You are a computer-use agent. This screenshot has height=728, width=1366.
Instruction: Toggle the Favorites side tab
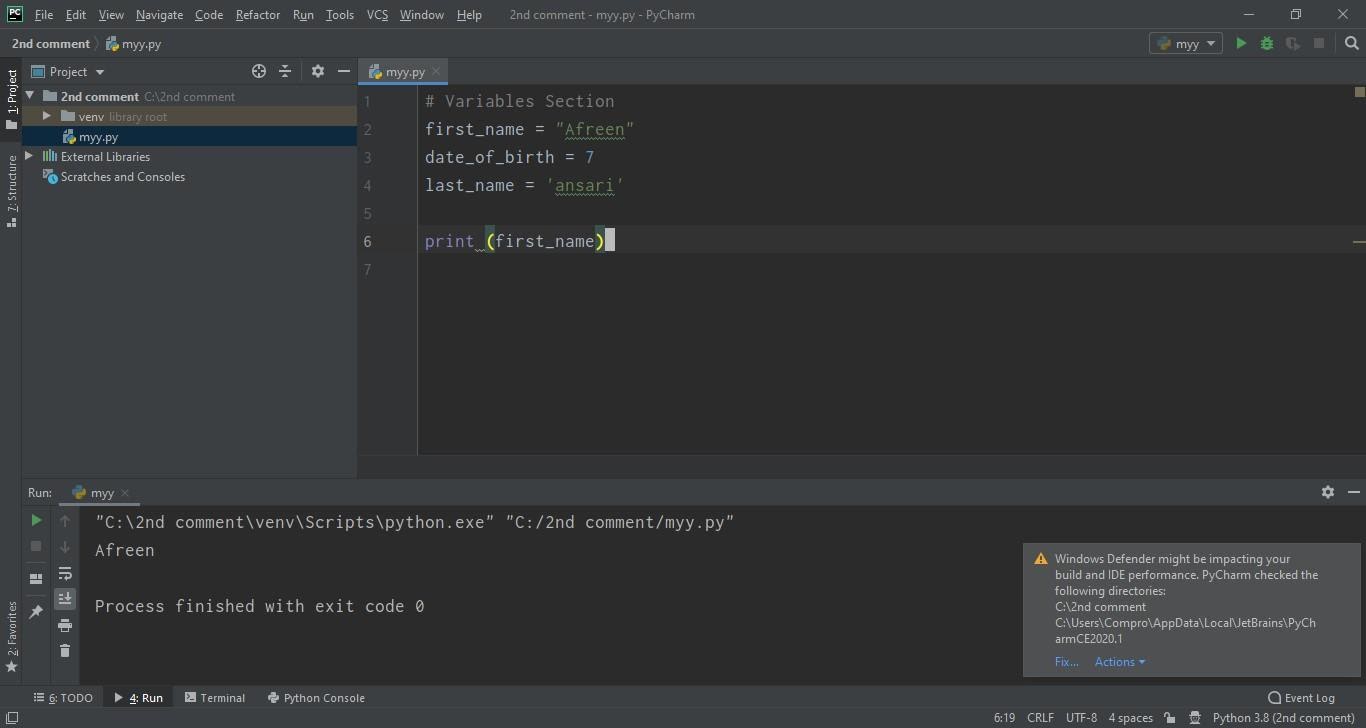(11, 636)
